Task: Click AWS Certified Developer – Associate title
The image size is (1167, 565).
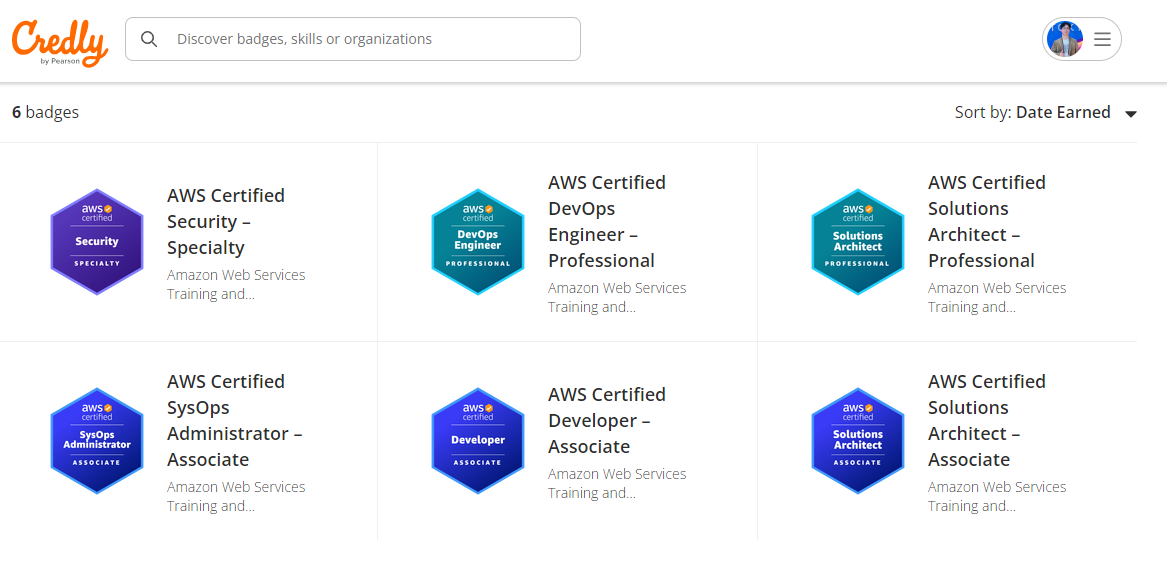Action: point(606,421)
